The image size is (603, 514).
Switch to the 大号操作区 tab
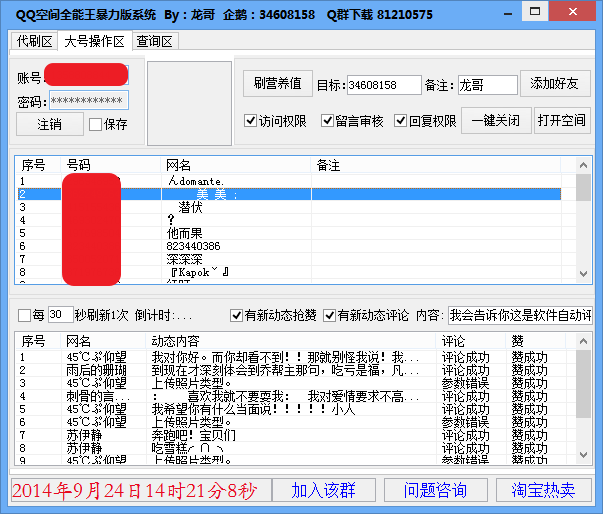click(x=95, y=41)
